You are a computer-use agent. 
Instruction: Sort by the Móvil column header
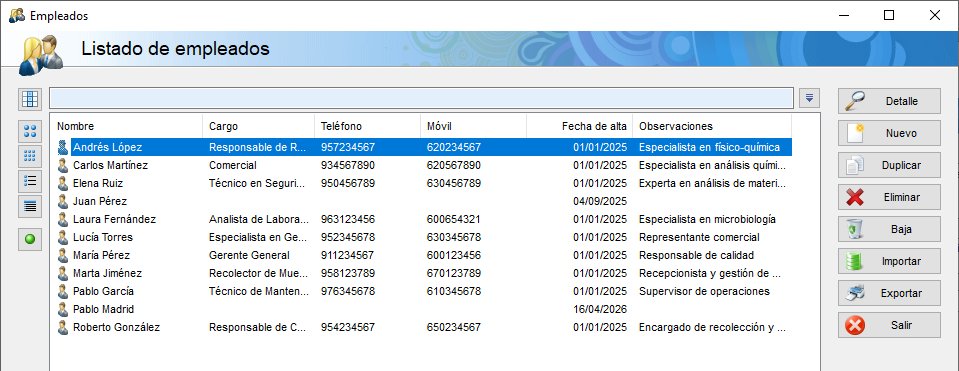(x=473, y=127)
